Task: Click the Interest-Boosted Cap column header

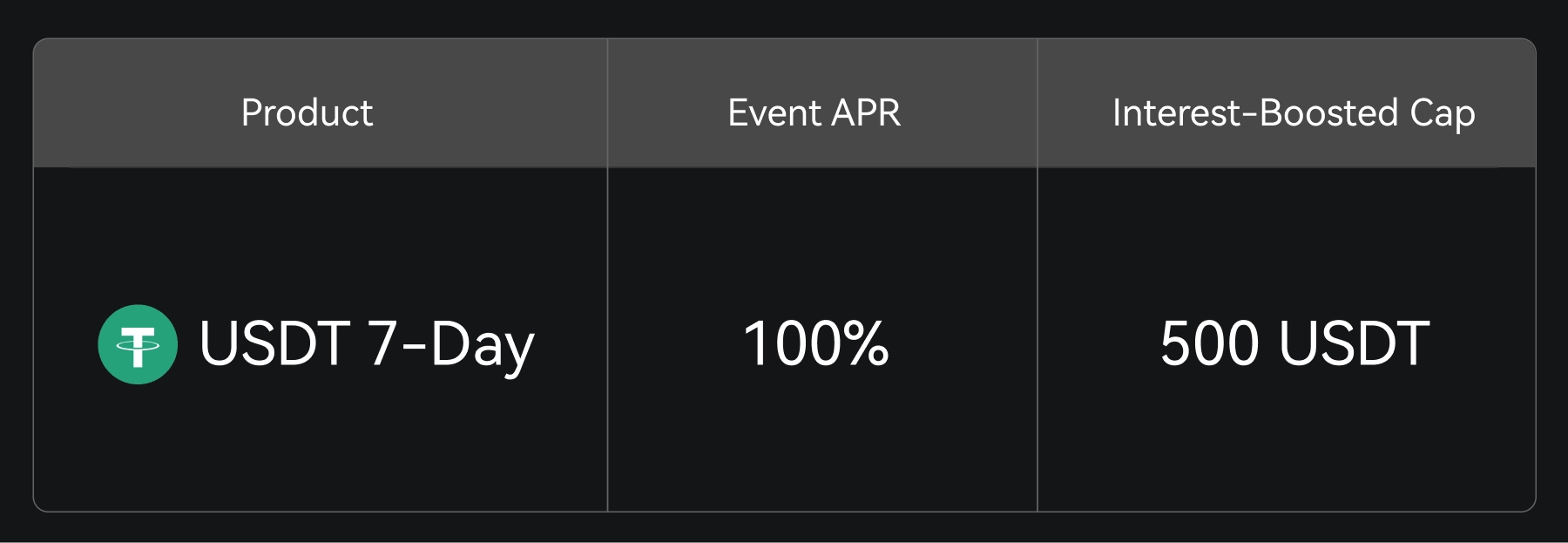Action: (1294, 112)
